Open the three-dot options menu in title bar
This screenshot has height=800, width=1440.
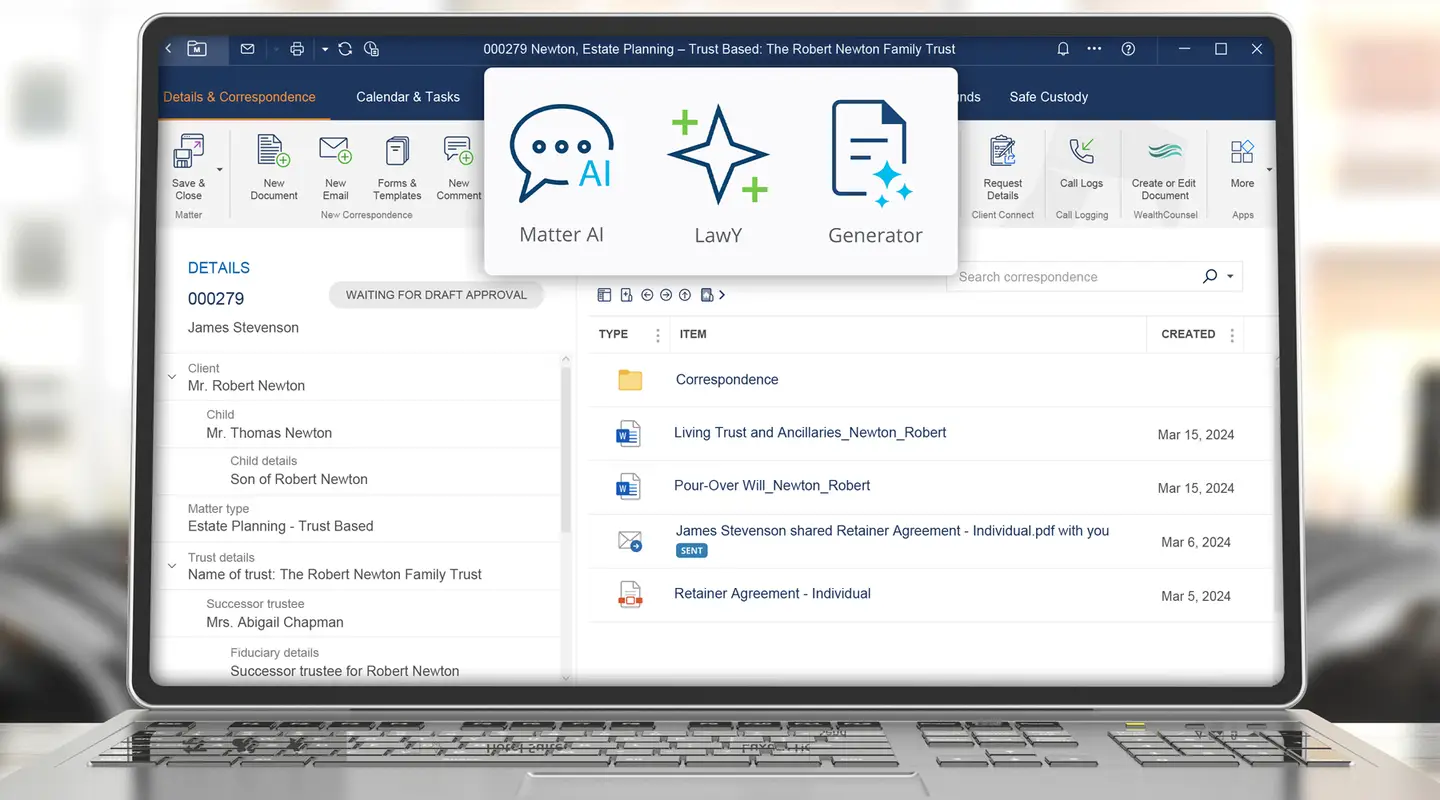[x=1094, y=48]
